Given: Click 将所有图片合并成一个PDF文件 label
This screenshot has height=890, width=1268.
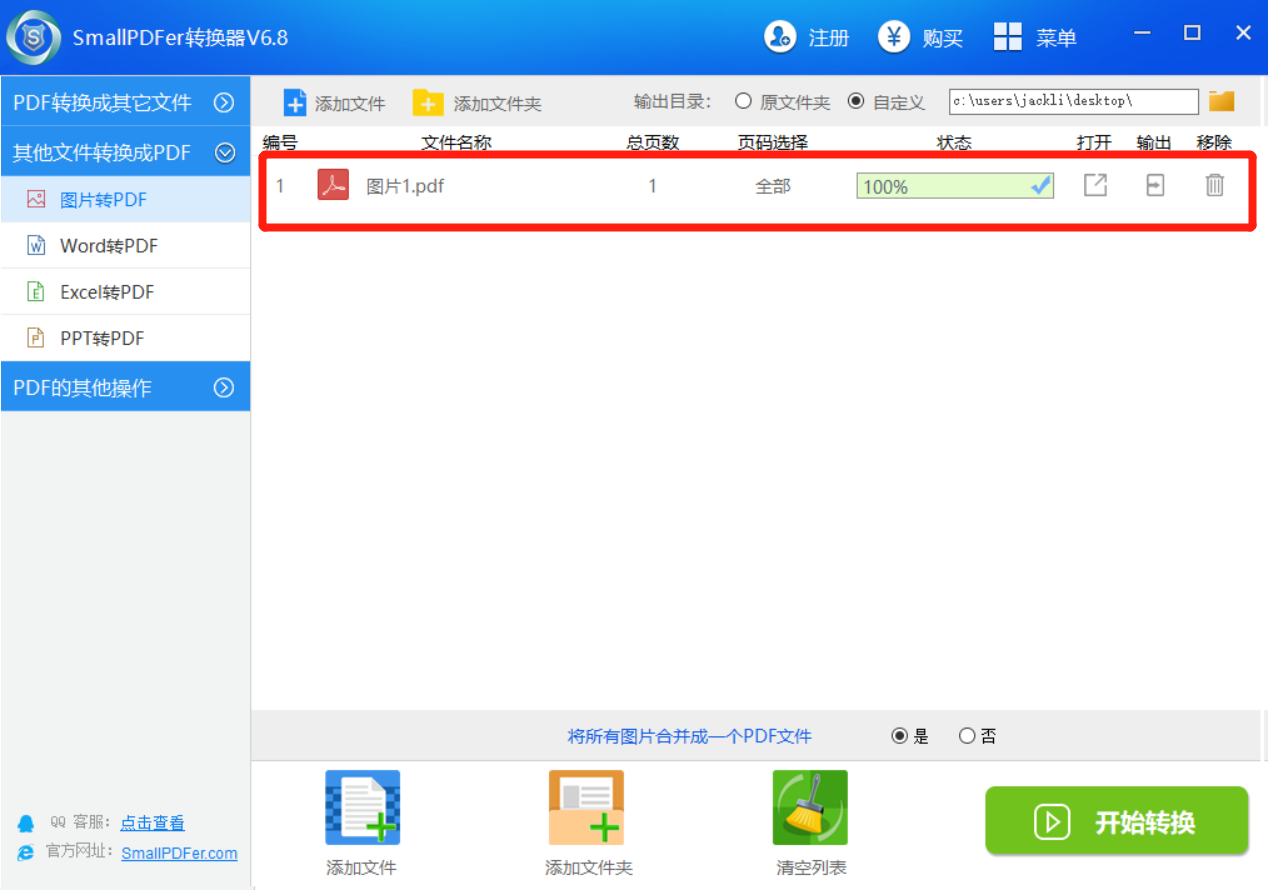Looking at the screenshot, I should point(690,737).
